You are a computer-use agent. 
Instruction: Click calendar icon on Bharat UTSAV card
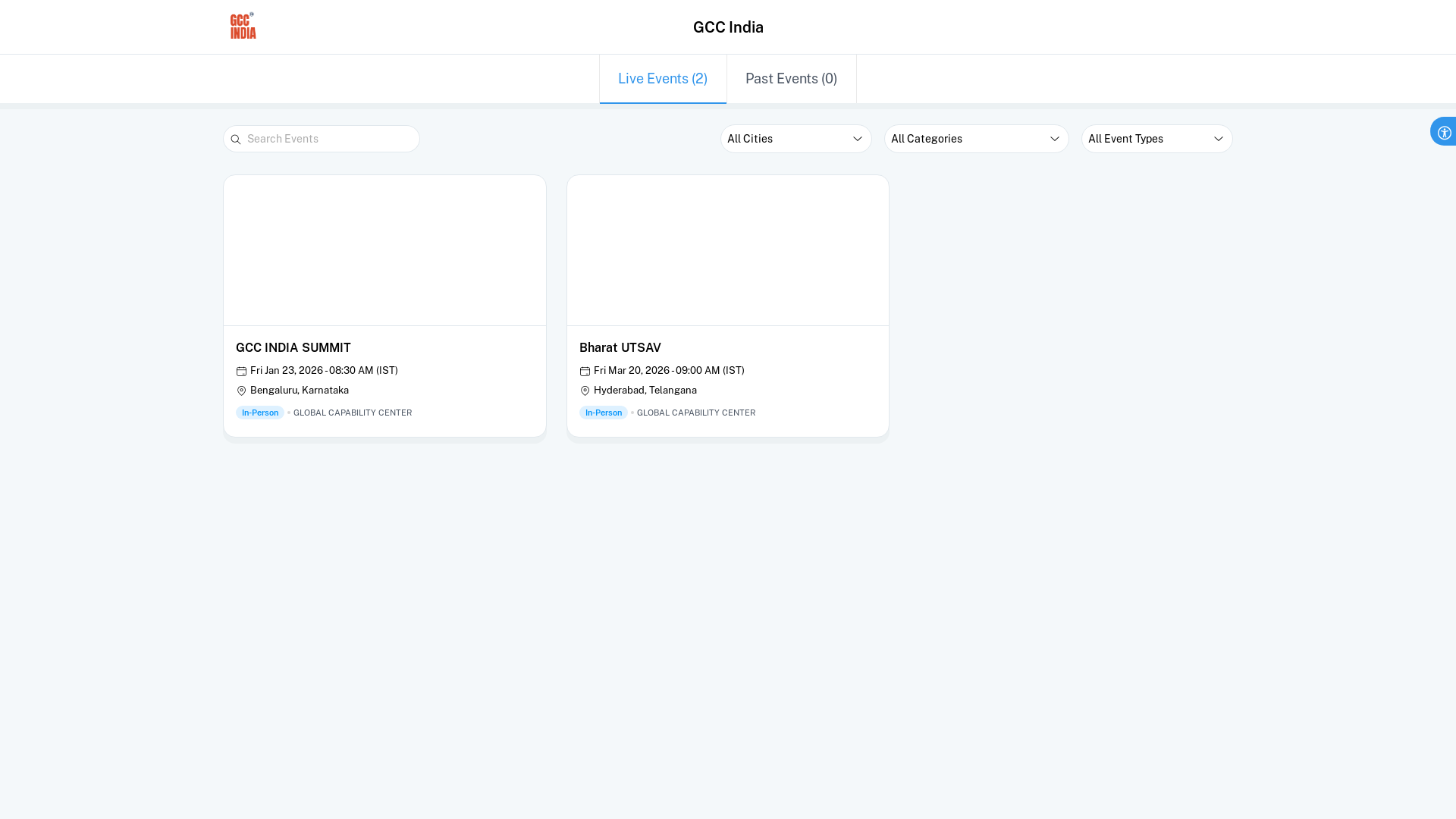click(585, 371)
